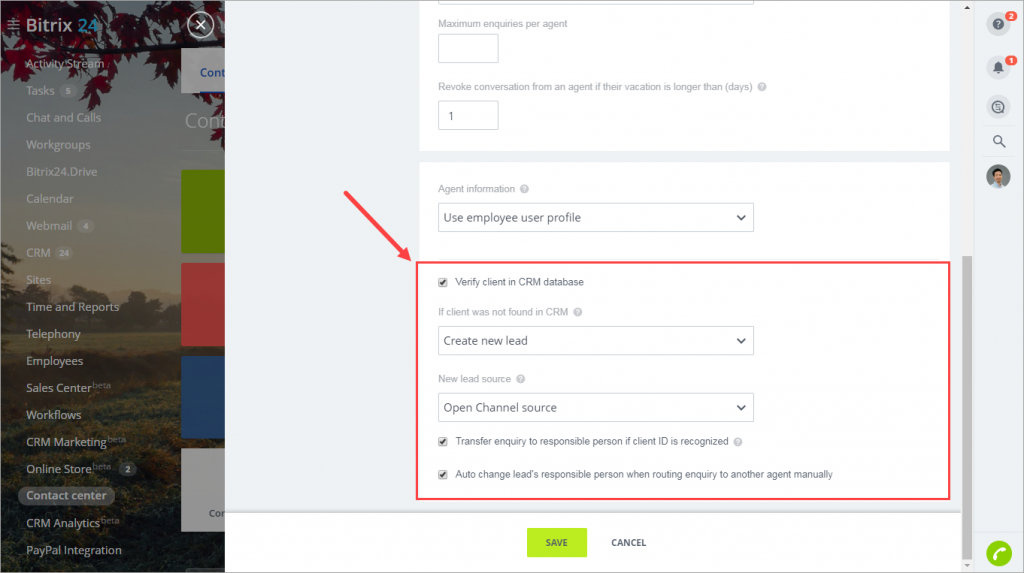Expand the Use employee user profile dropdown
Screen dimensions: 1024x573
click(596, 218)
